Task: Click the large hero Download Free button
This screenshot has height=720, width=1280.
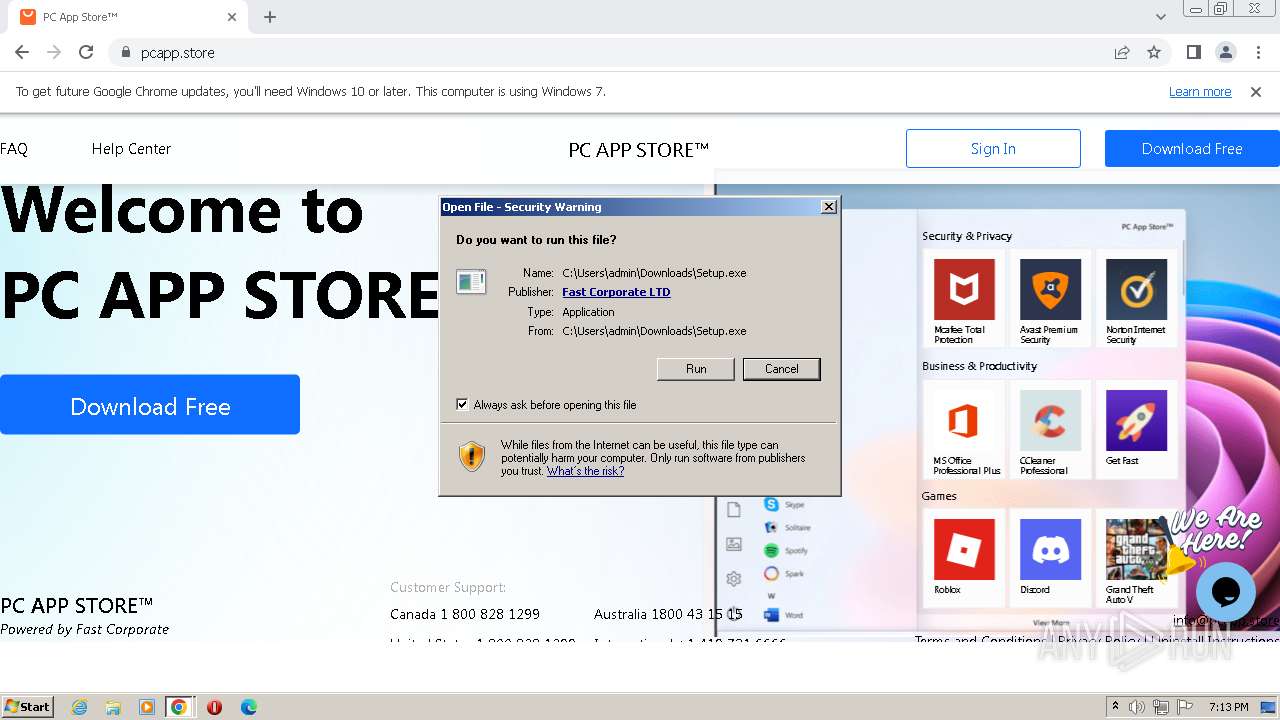Action: click(x=150, y=405)
